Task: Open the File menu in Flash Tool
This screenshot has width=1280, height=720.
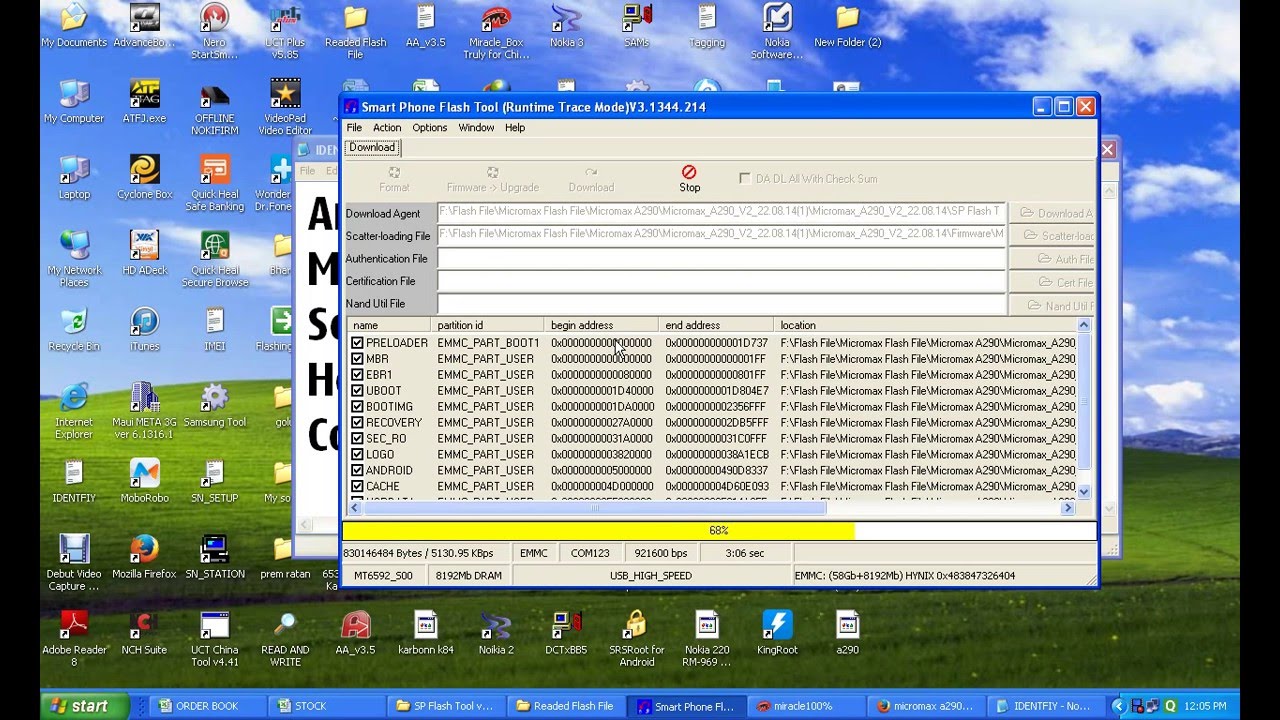Action: (x=354, y=128)
